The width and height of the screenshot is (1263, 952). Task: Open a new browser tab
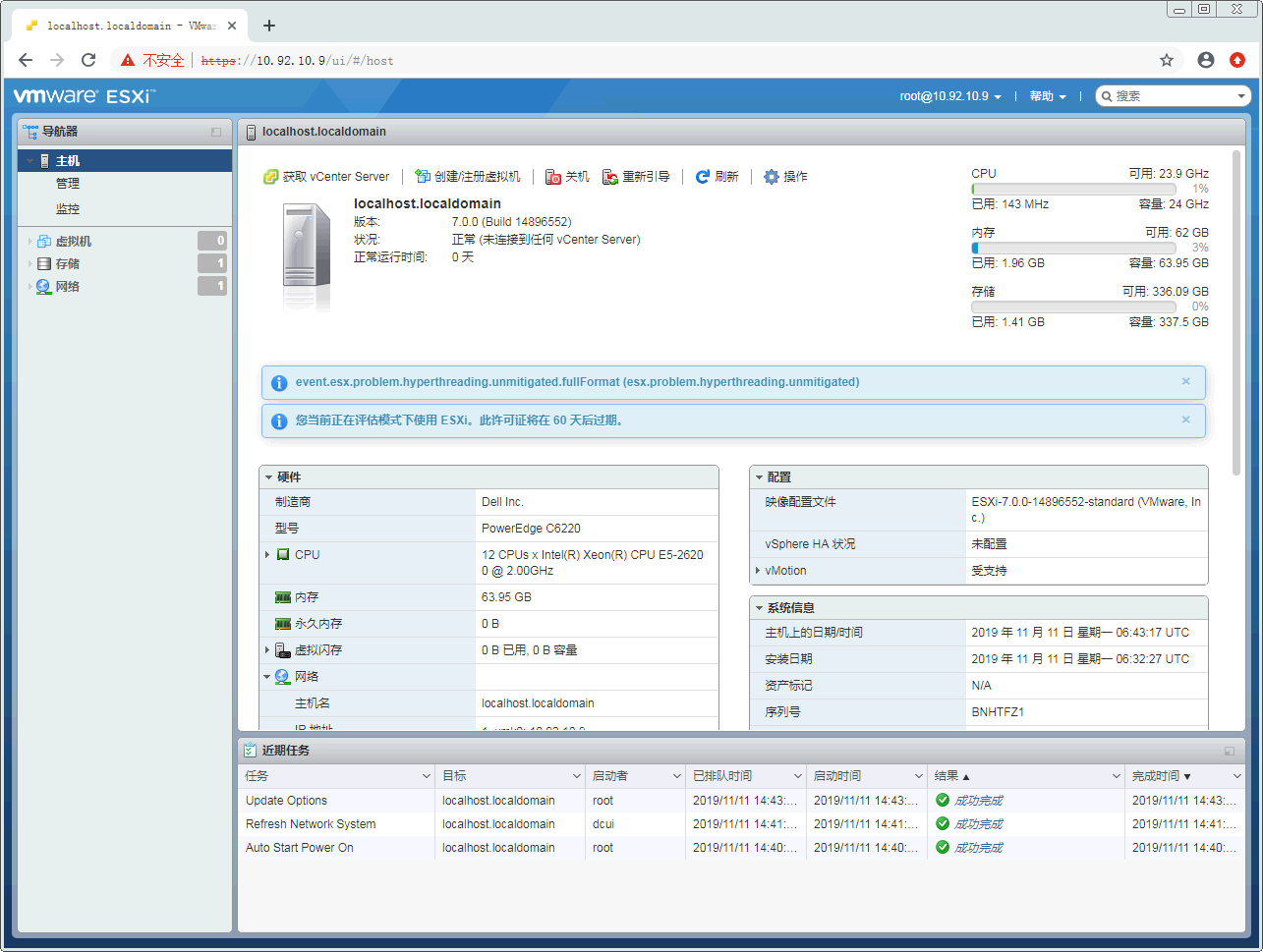point(269,26)
